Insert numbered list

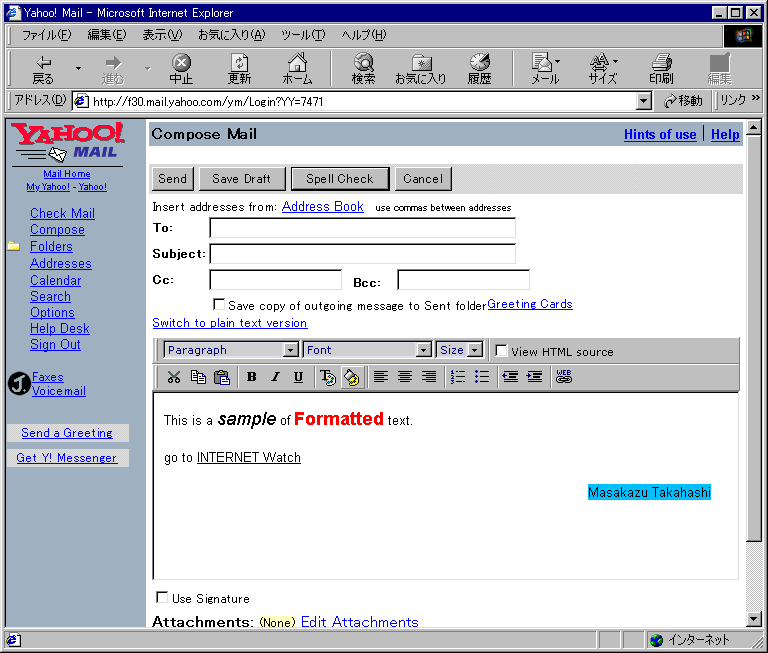coord(457,376)
